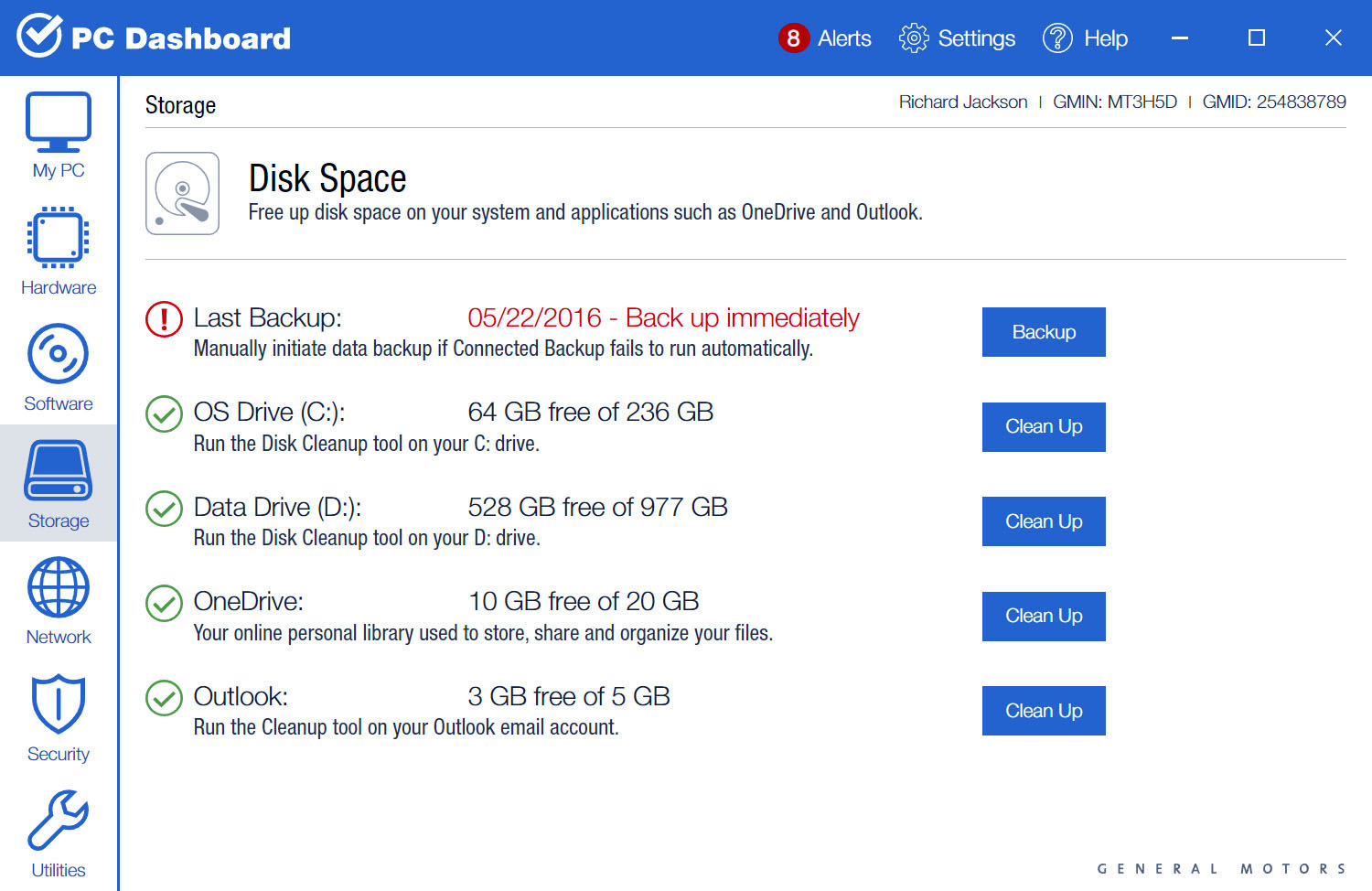Clean up the OS Drive (C:)
Screen dimensions: 1372x891
1044,427
